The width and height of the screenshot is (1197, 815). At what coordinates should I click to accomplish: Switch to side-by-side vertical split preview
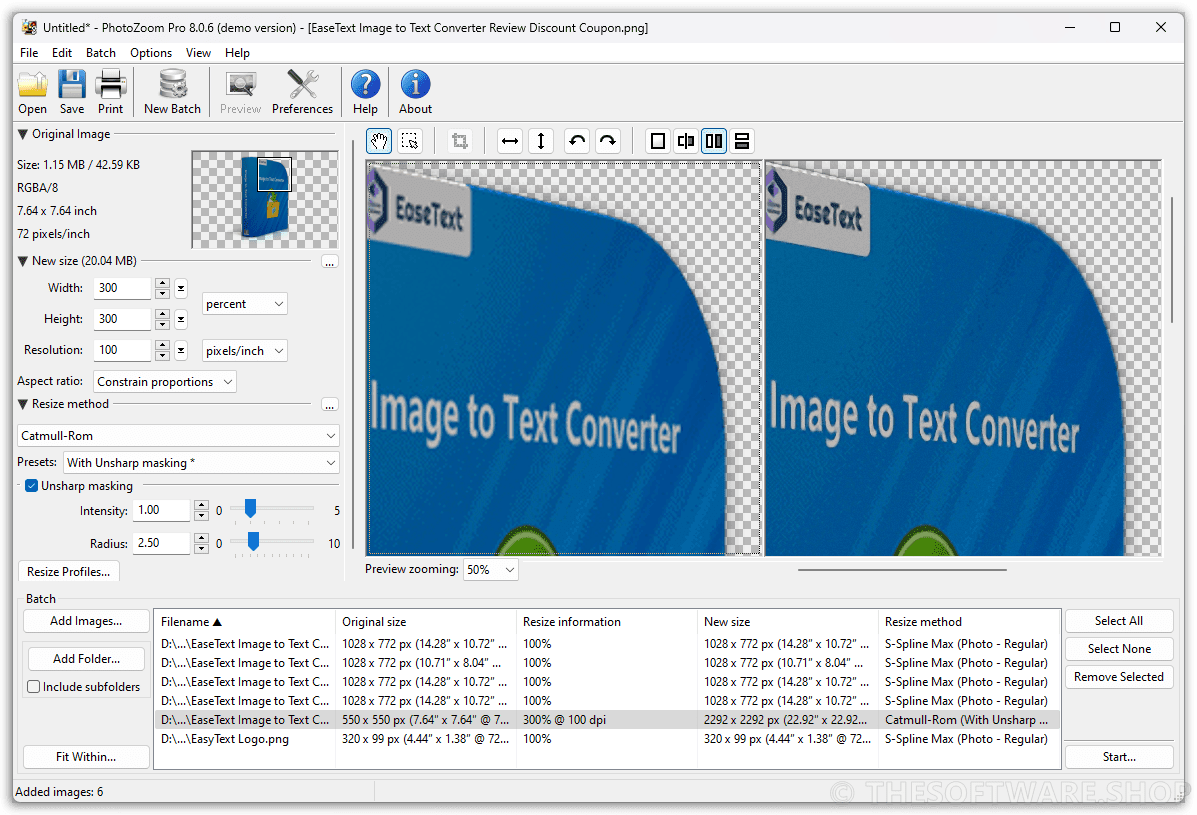point(714,141)
